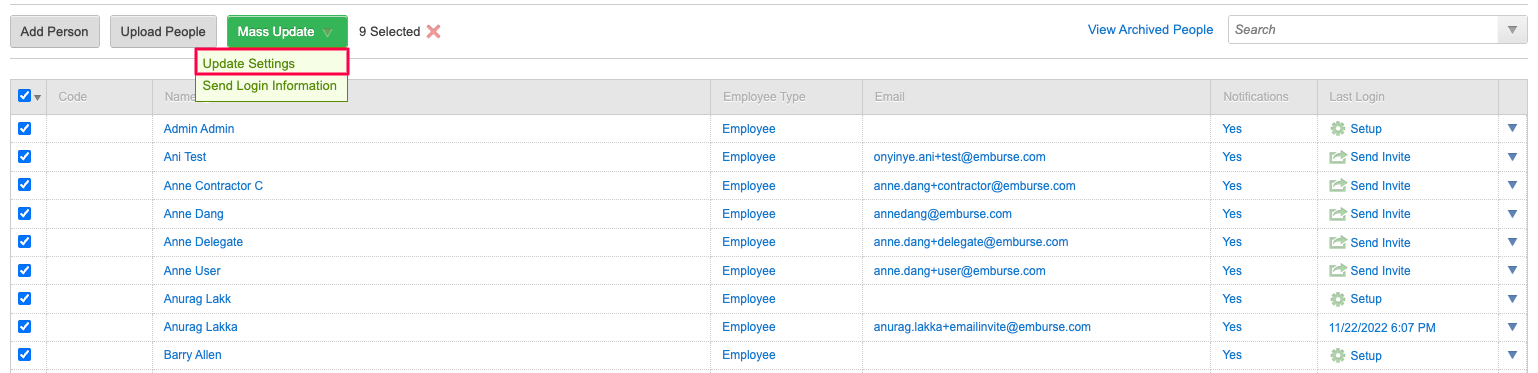Expand the row actions arrow for Admin Admin
The image size is (1538, 373).
(1512, 128)
